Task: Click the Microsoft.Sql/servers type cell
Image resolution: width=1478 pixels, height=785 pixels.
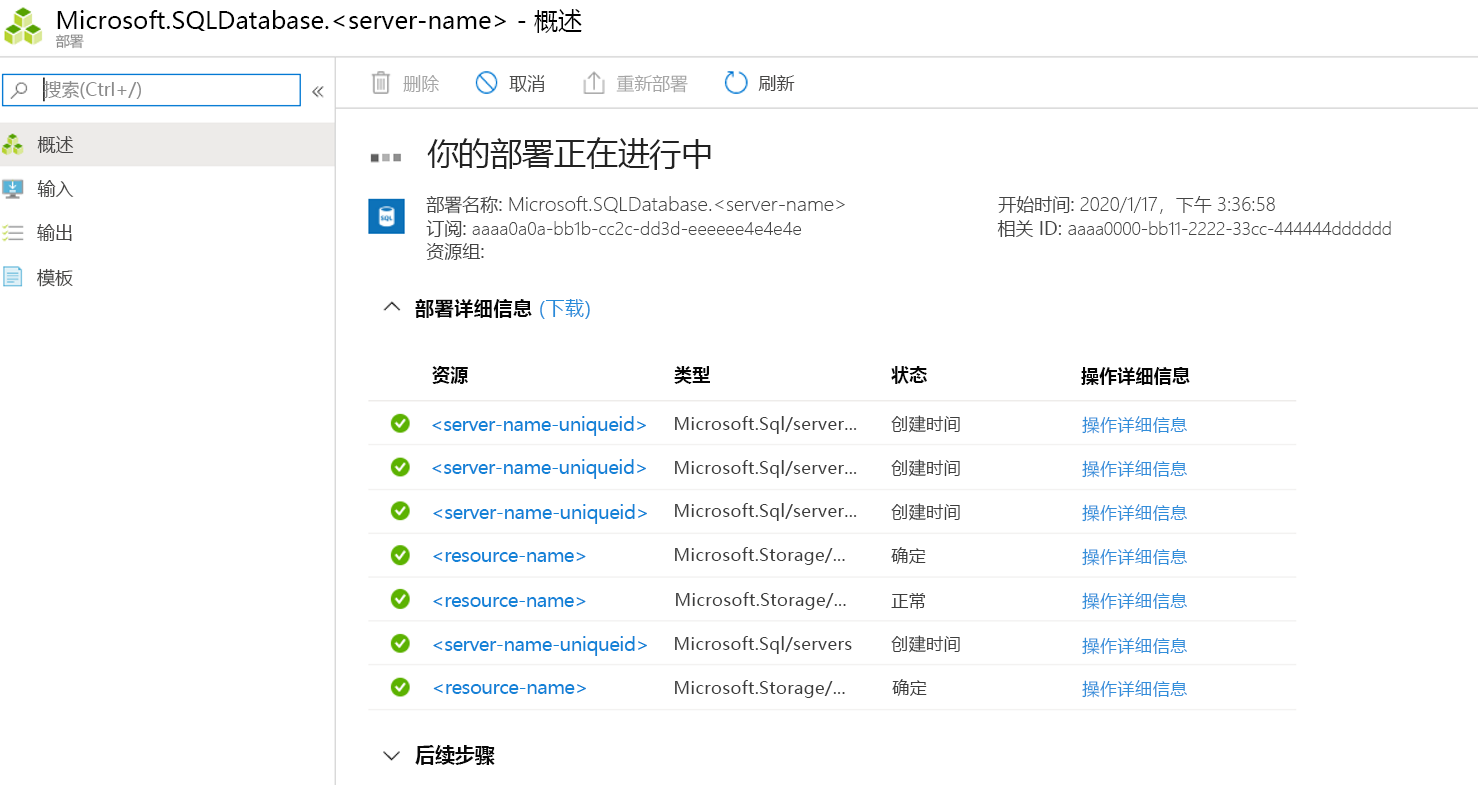Action: pyautogui.click(x=763, y=644)
